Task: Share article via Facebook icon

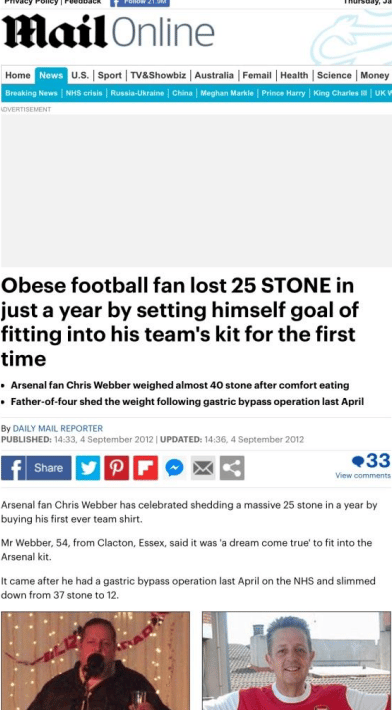Action: point(36,468)
